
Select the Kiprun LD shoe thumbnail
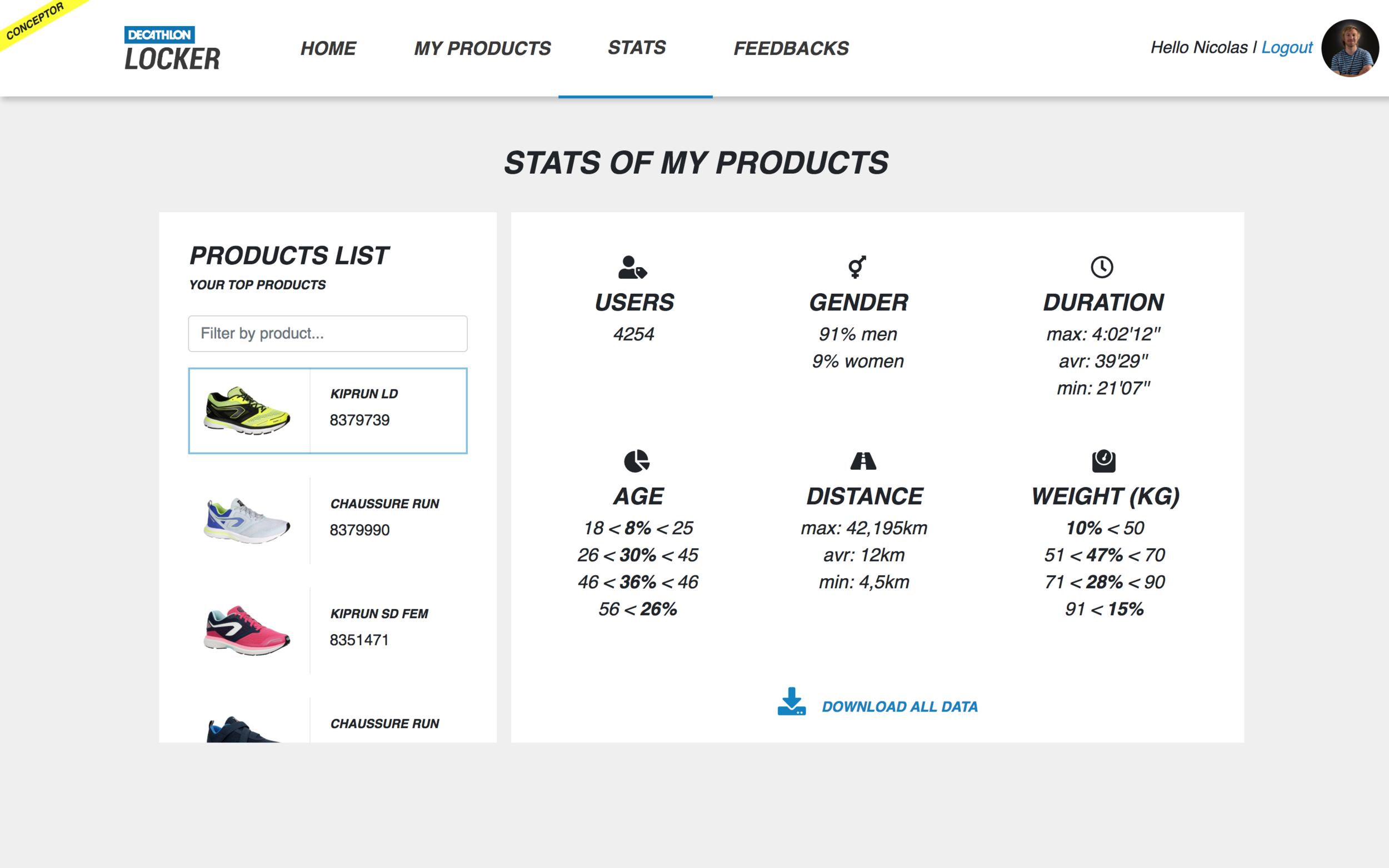(247, 410)
